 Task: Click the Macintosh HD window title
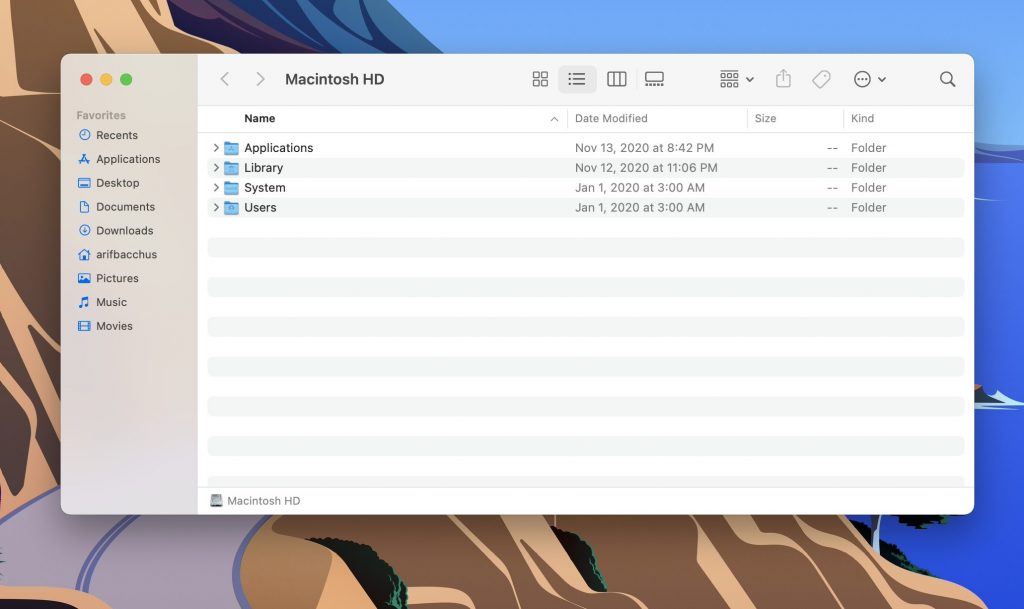334,79
